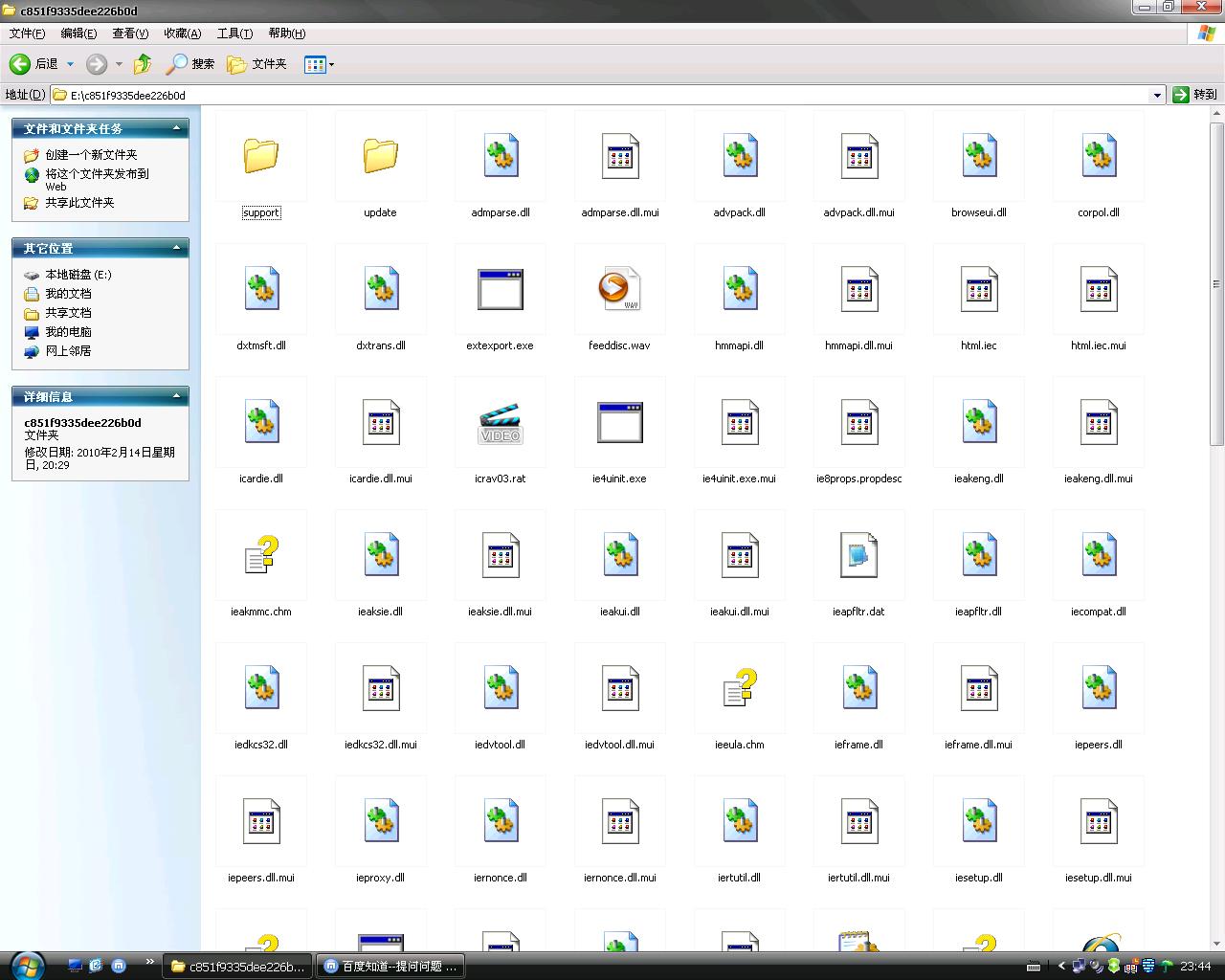1225x980 pixels.
Task: Select the ieframe.dll file icon
Action: 858,688
